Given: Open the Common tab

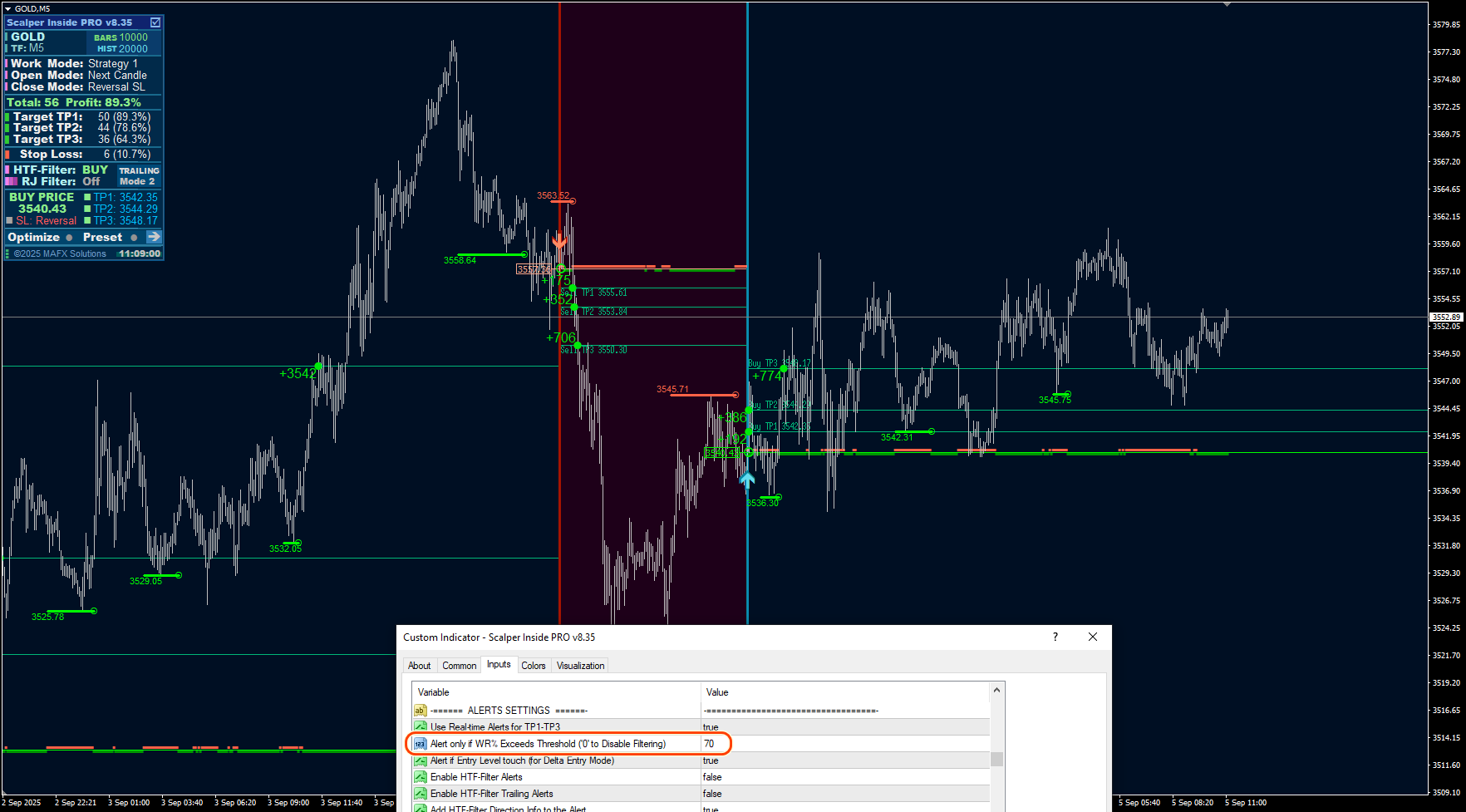Looking at the screenshot, I should pos(459,666).
